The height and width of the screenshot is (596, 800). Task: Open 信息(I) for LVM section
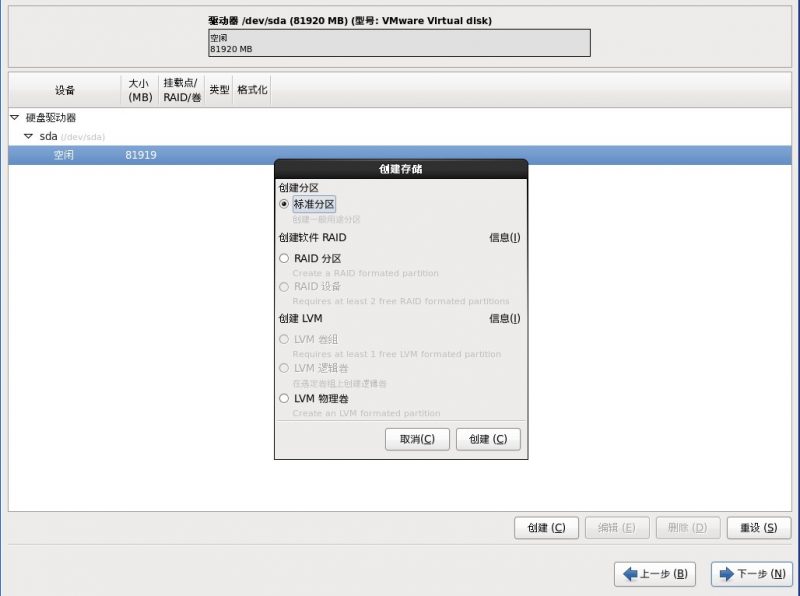505,318
